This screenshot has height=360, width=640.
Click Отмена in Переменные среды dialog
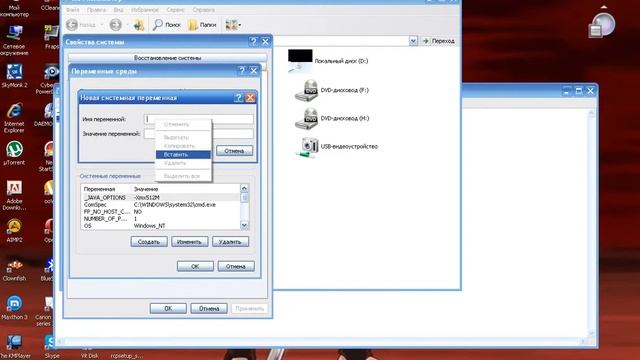pyautogui.click(x=236, y=266)
